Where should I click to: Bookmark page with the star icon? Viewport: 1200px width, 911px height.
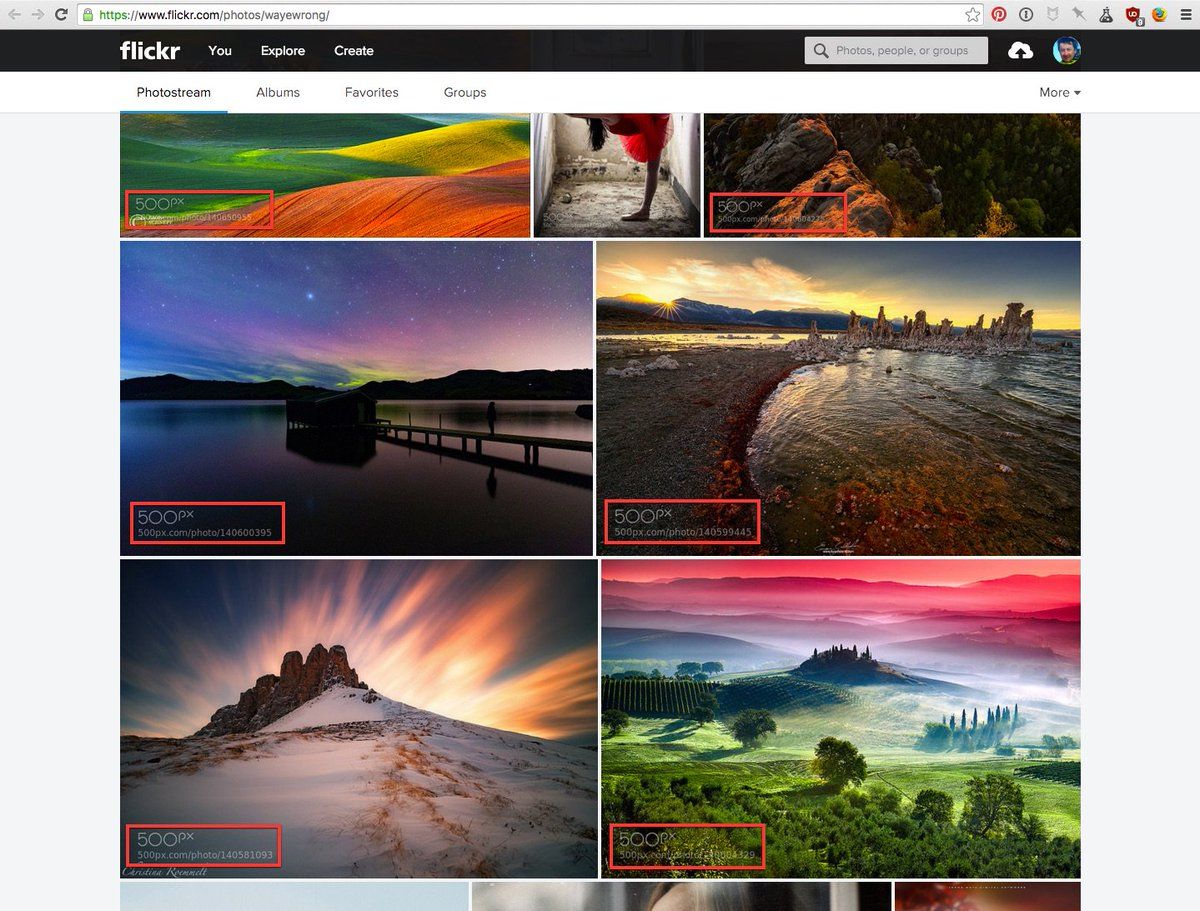point(972,15)
